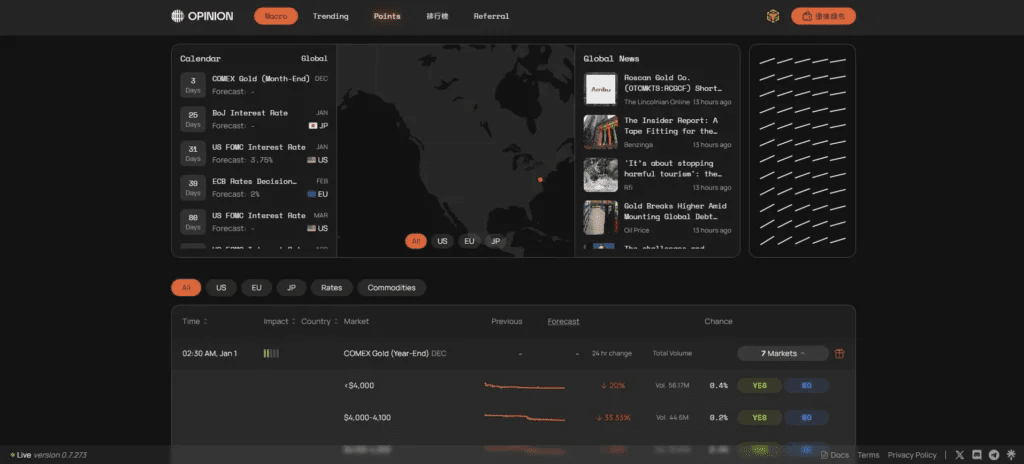The image size is (1024, 464).
Task: Click the diagonal-lines banner panel
Action: click(802, 151)
